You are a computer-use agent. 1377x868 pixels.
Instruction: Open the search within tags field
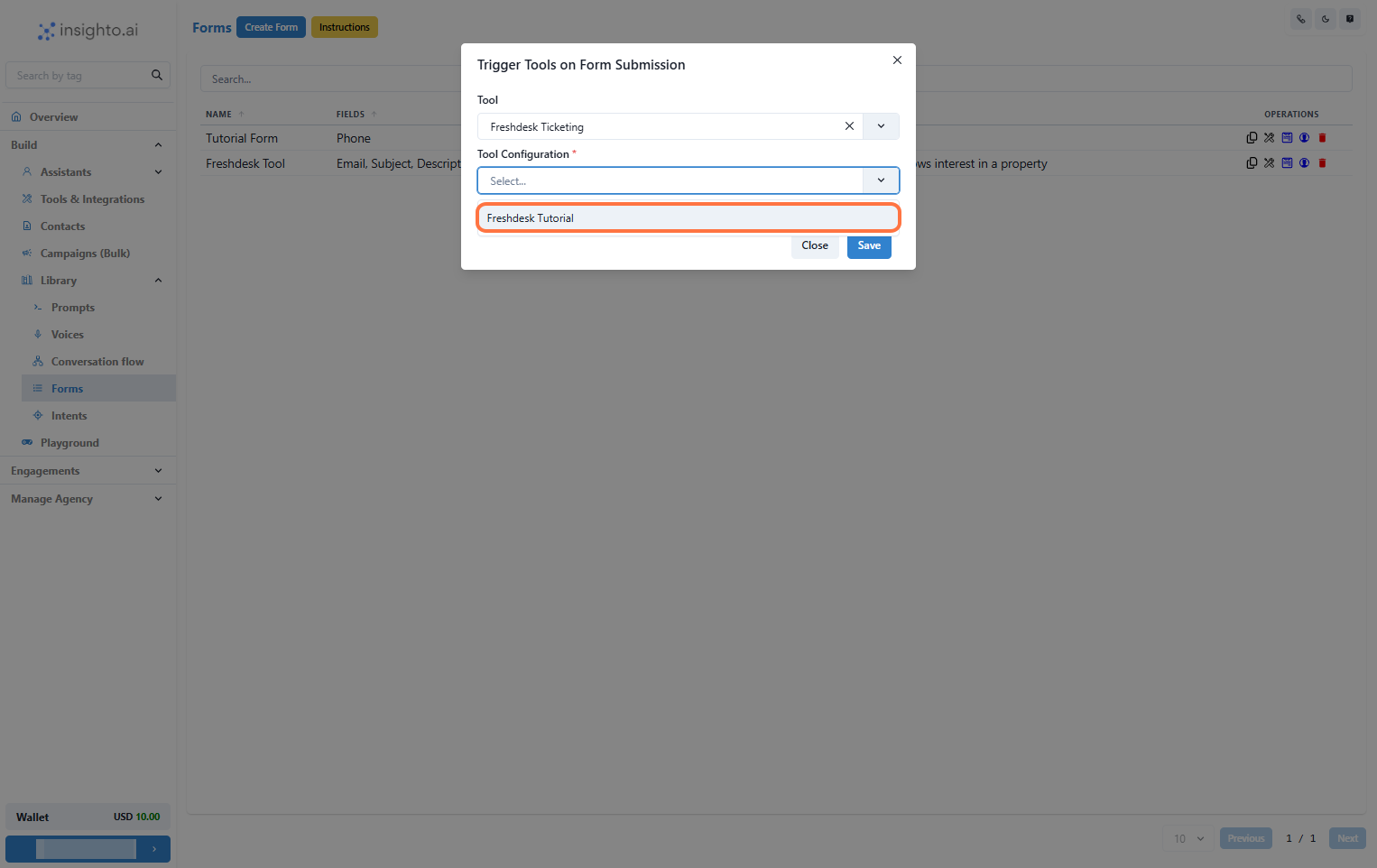click(x=81, y=75)
